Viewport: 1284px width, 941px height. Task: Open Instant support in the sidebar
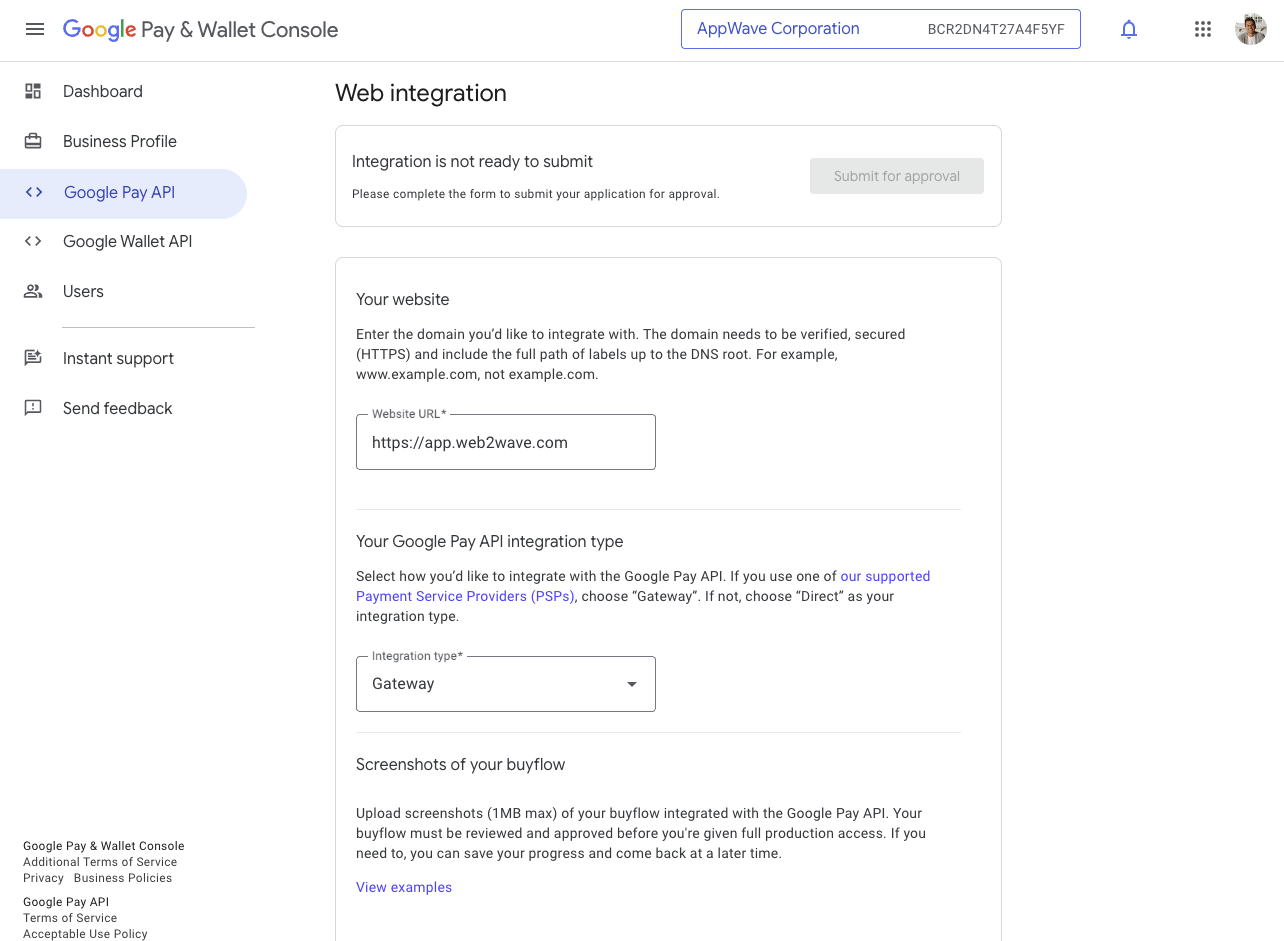[118, 358]
